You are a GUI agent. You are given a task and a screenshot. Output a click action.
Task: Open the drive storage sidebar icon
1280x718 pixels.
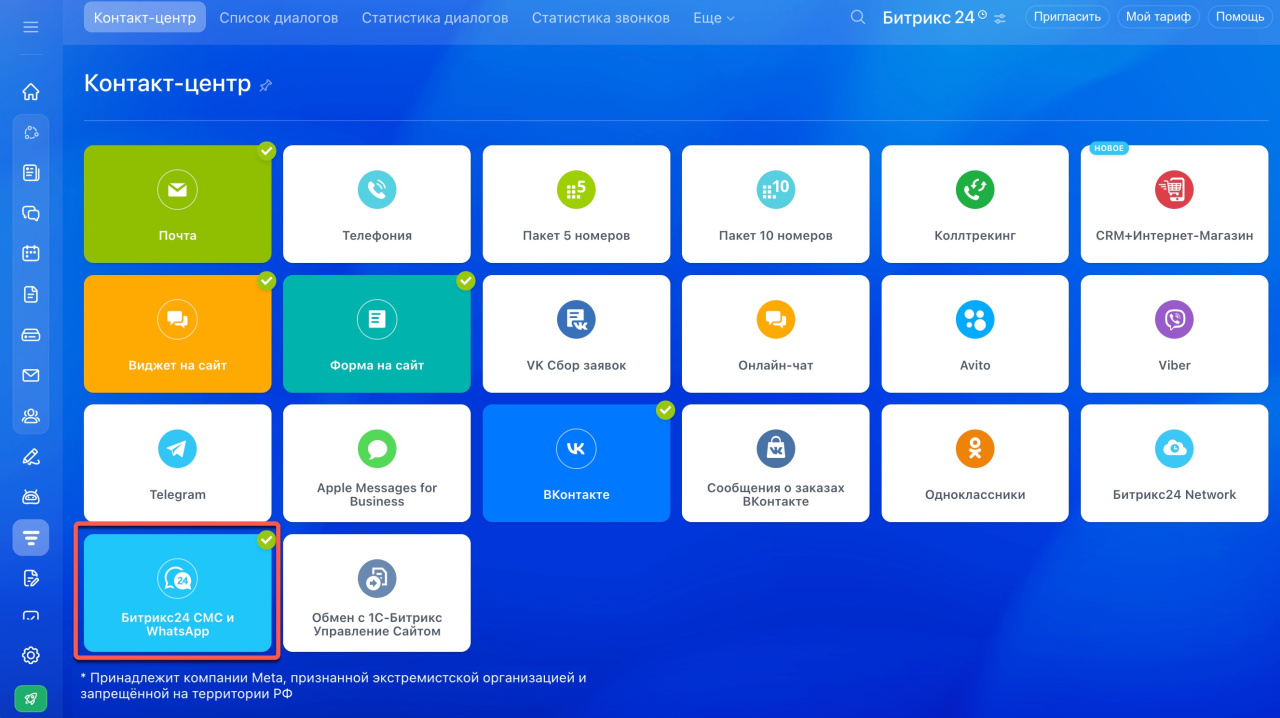pyautogui.click(x=31, y=335)
